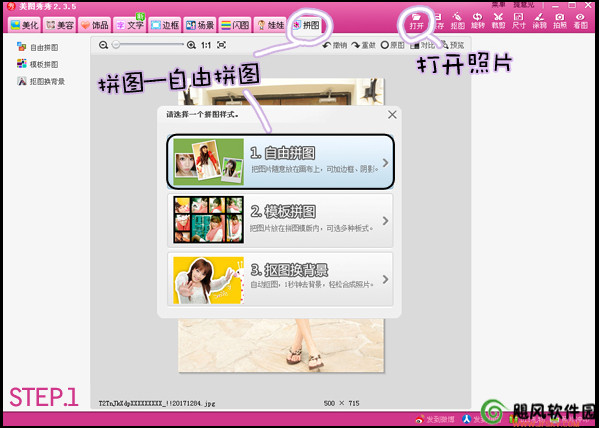The height and width of the screenshot is (428, 603).
Task: Redo with the 重做 button
Action: pyautogui.click(x=363, y=45)
